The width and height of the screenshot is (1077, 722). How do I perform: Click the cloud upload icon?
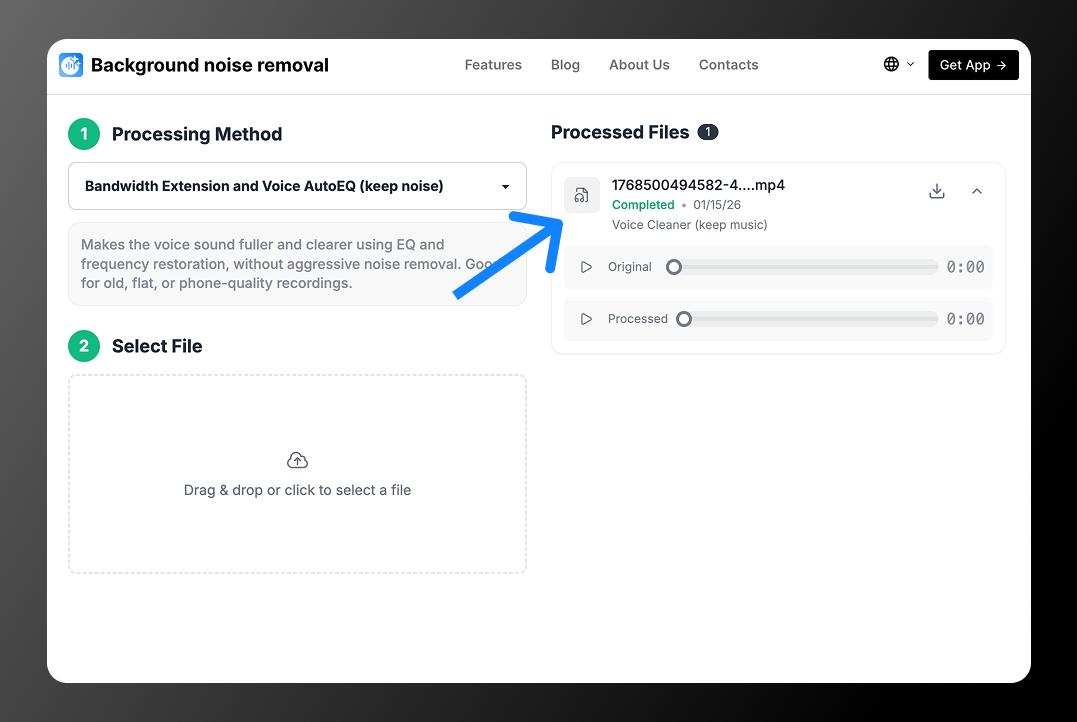tap(297, 460)
